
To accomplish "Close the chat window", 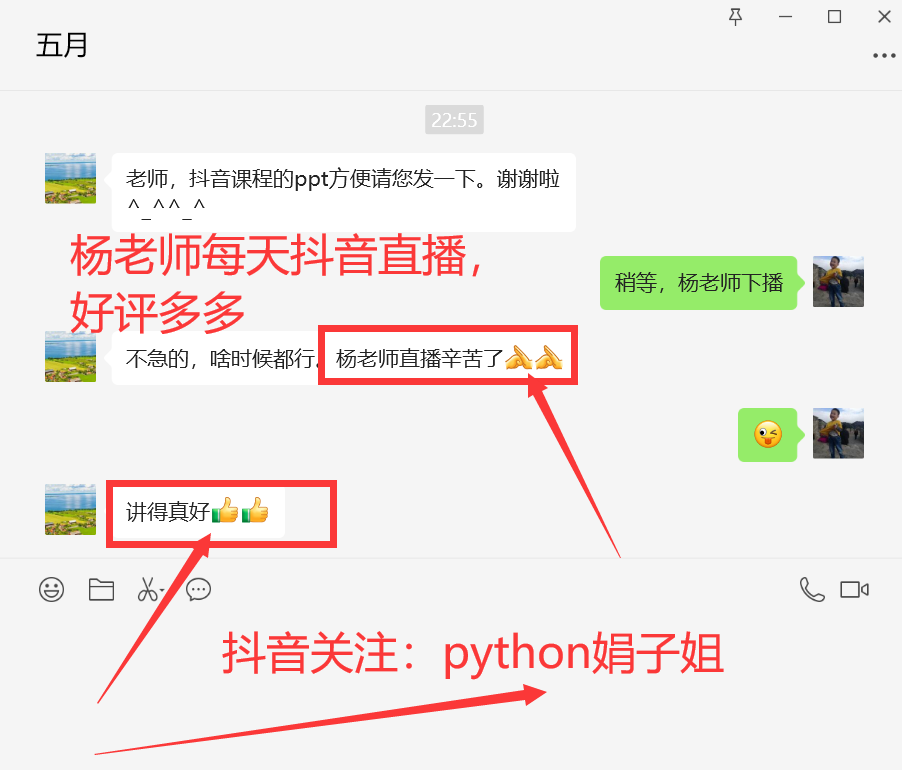I will (884, 17).
